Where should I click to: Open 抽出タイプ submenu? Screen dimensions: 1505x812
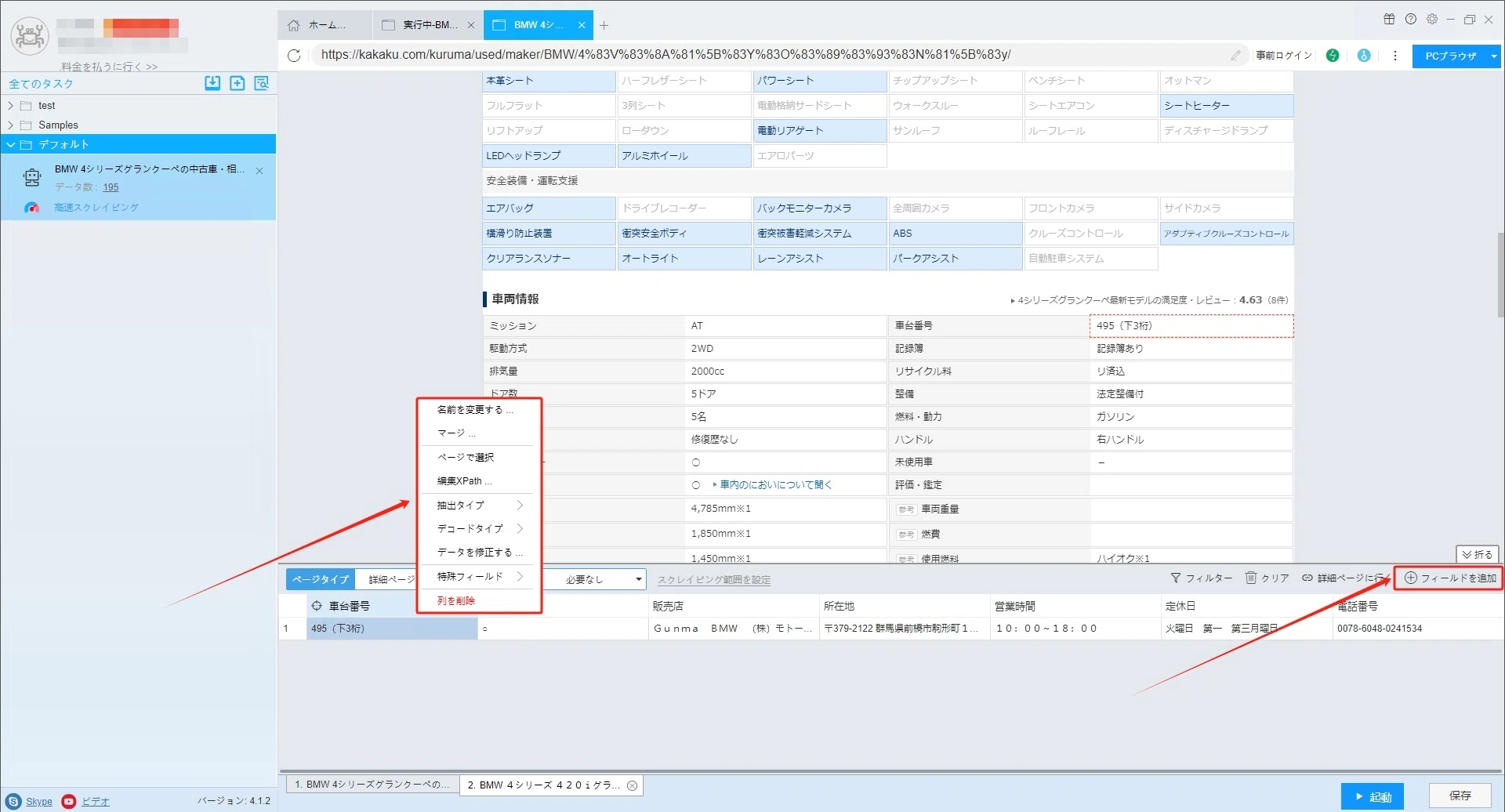[x=479, y=506]
